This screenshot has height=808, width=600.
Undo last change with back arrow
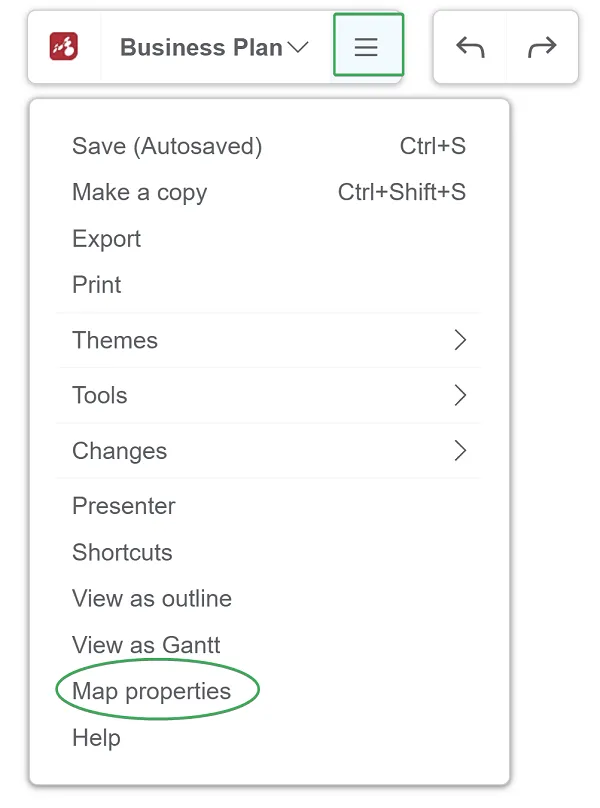click(470, 47)
